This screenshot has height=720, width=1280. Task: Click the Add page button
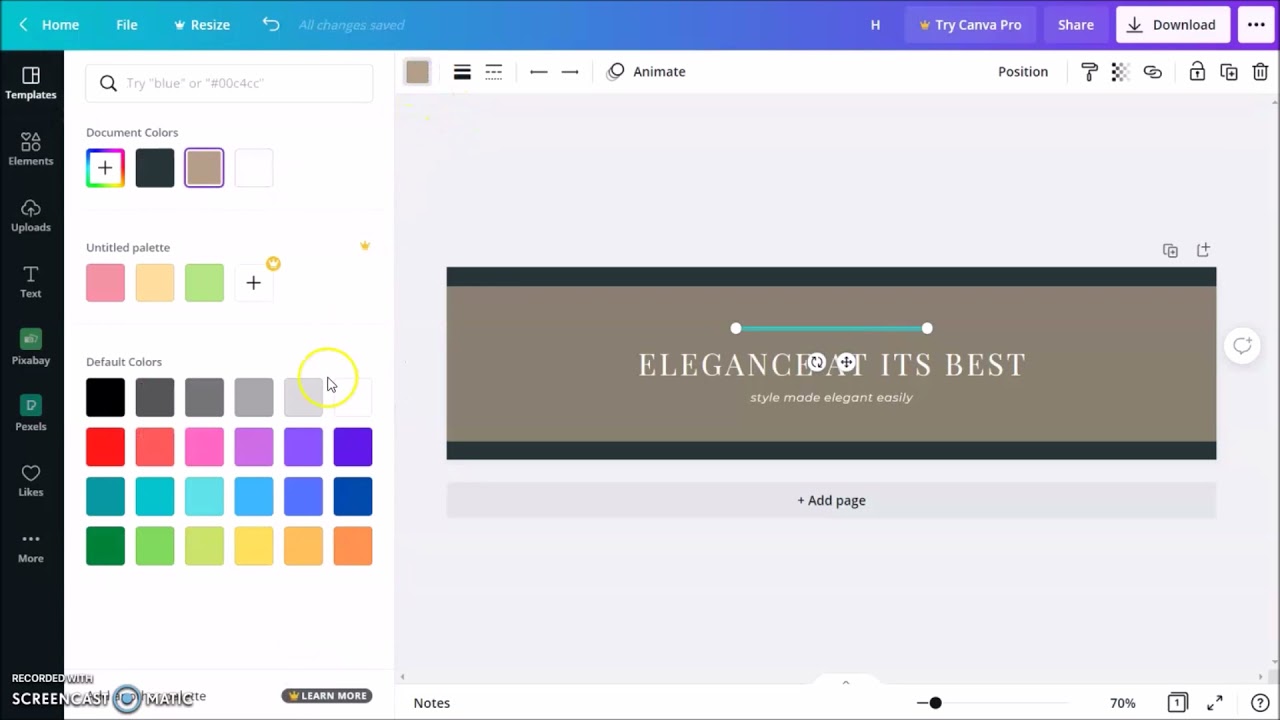(x=831, y=500)
